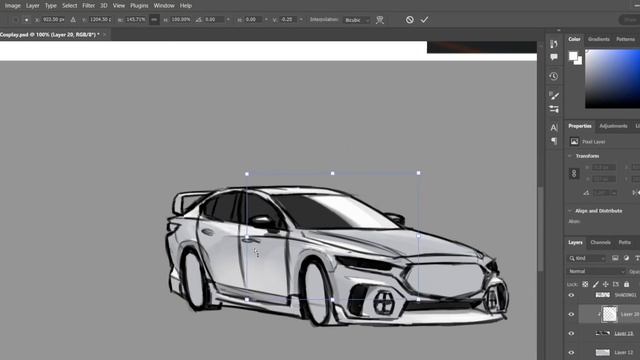The image size is (640, 360).
Task: Open the Interpolation Bicubic dropdown
Action: click(357, 20)
